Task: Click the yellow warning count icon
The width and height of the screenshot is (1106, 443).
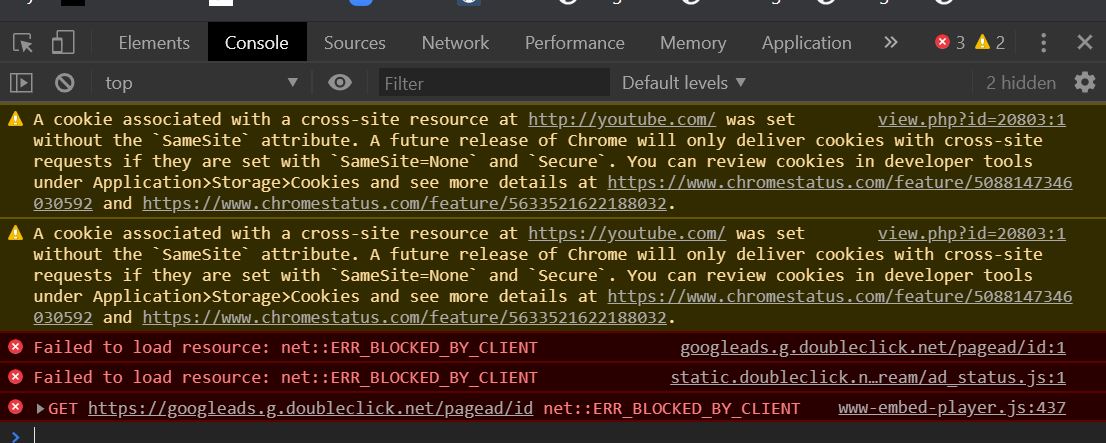Action: (x=982, y=42)
